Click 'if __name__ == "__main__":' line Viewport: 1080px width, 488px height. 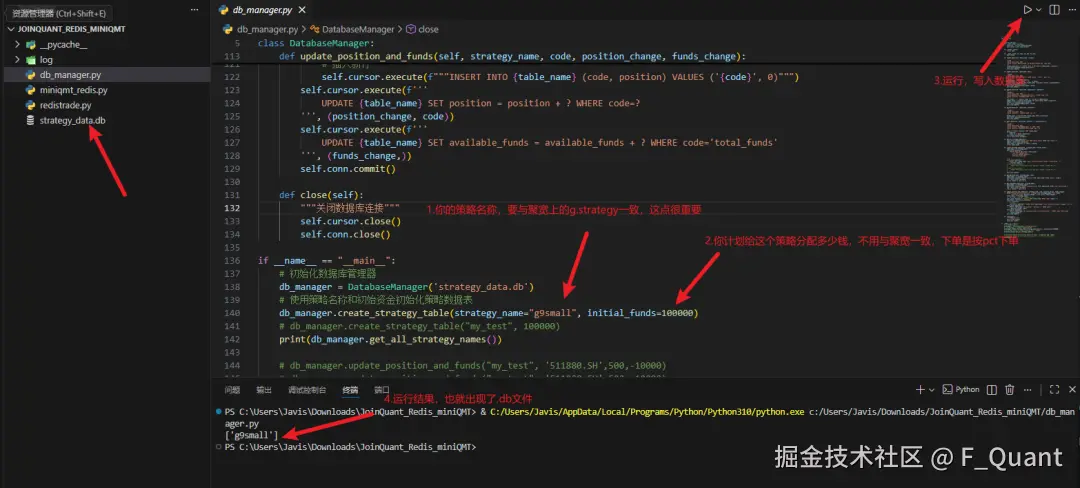pyautogui.click(x=326, y=260)
